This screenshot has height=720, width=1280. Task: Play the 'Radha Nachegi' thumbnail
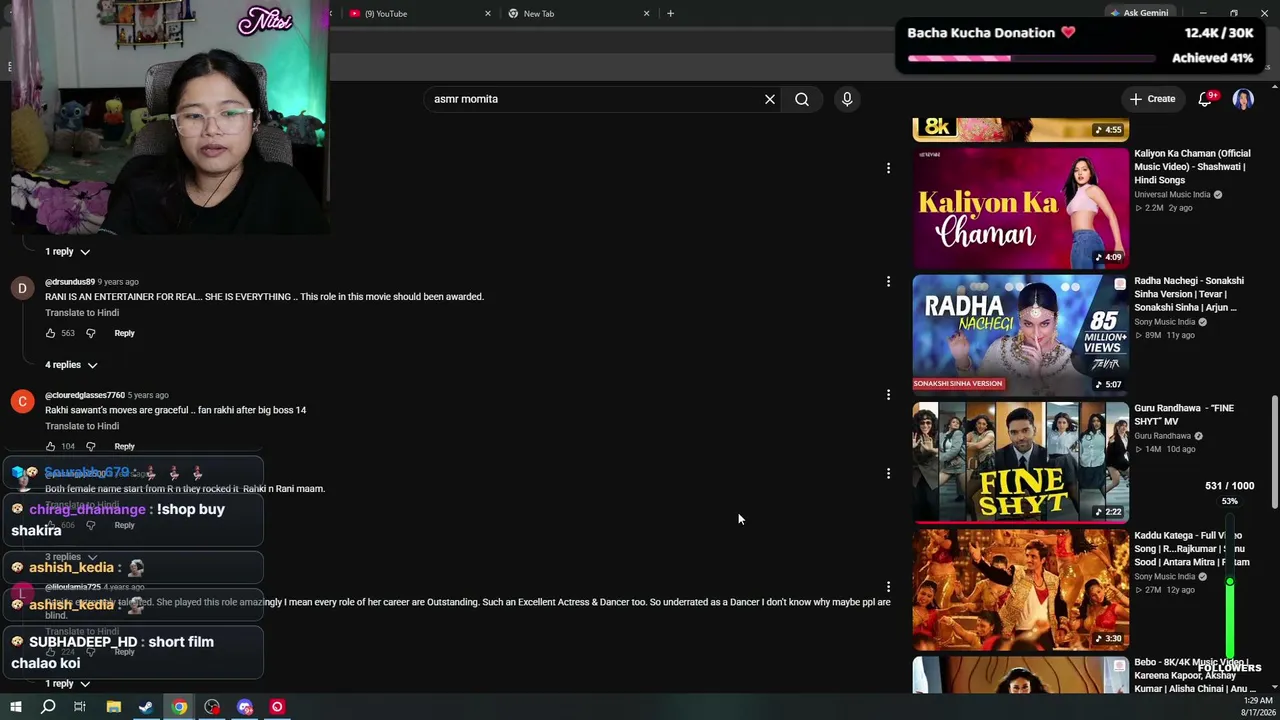click(1020, 335)
